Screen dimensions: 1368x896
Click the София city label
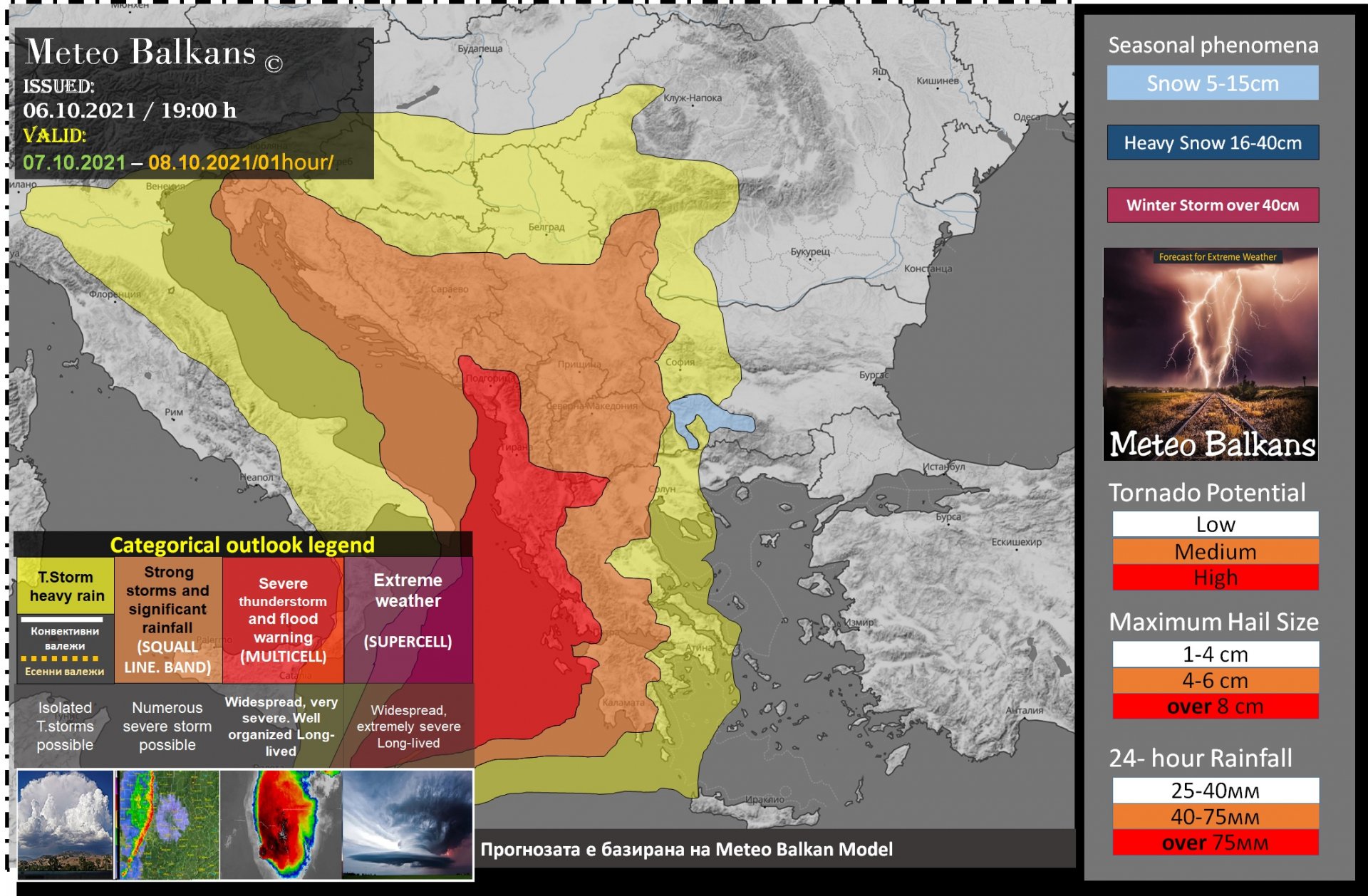pos(680,362)
